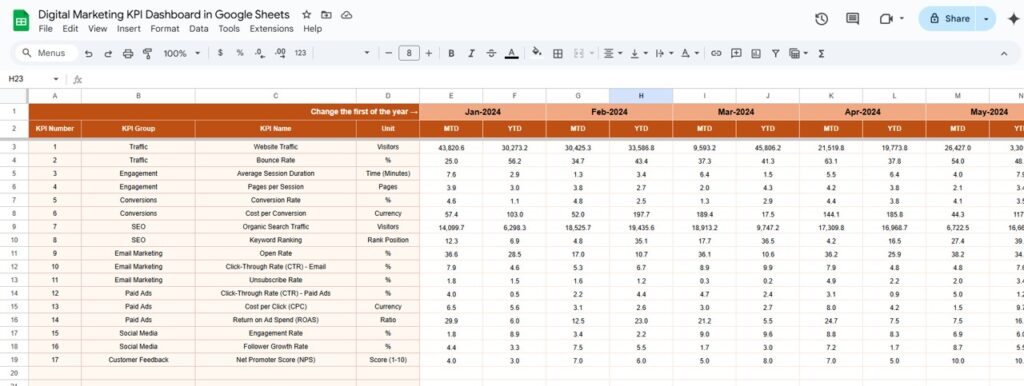Increase the font size
Viewport: 1024px width, 386px height.
click(428, 54)
